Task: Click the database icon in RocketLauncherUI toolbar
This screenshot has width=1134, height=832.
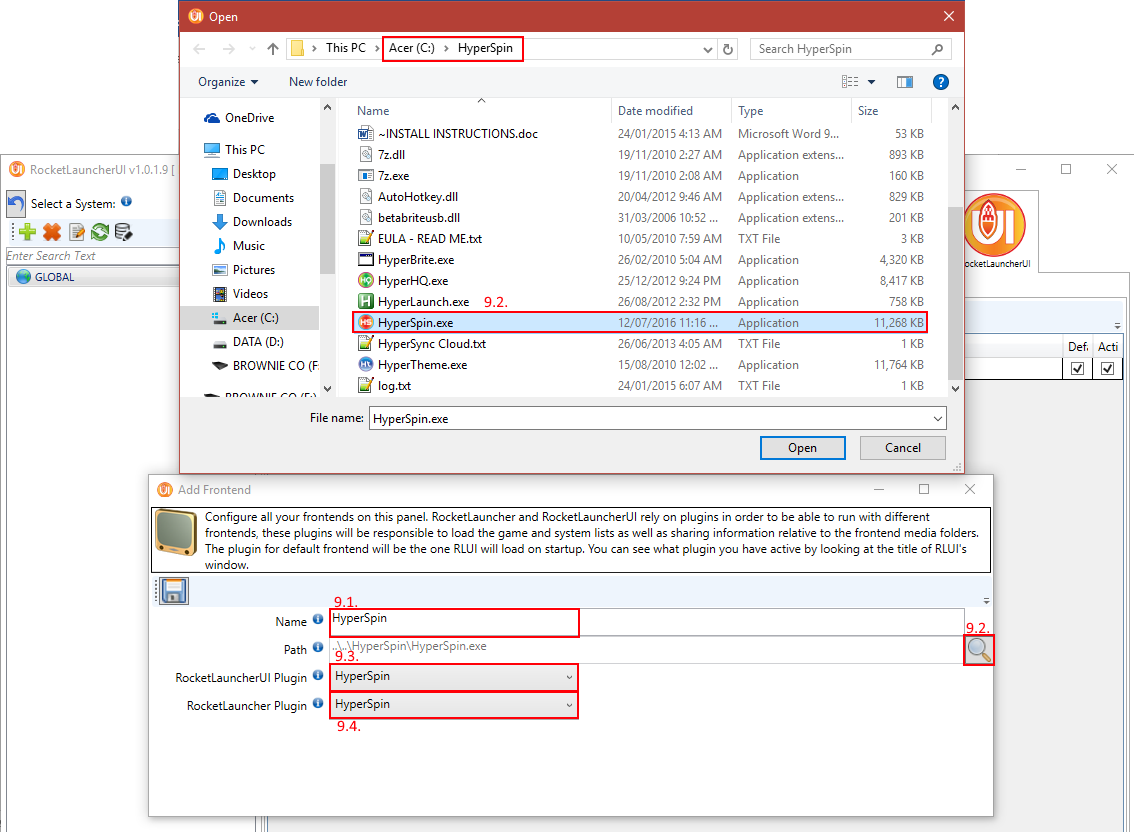Action: [124, 232]
